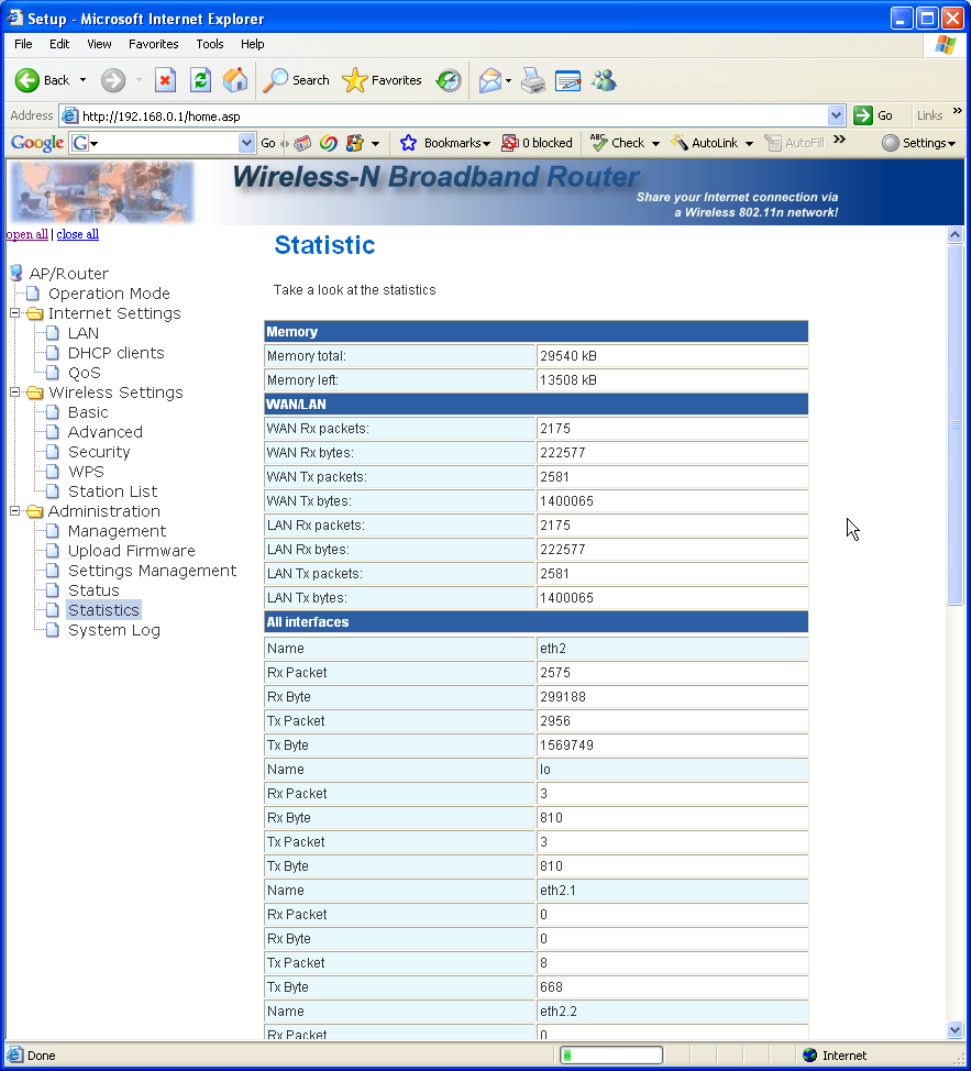Click the Print printer icon
Screen dimensions: 971x1071
coord(533,81)
